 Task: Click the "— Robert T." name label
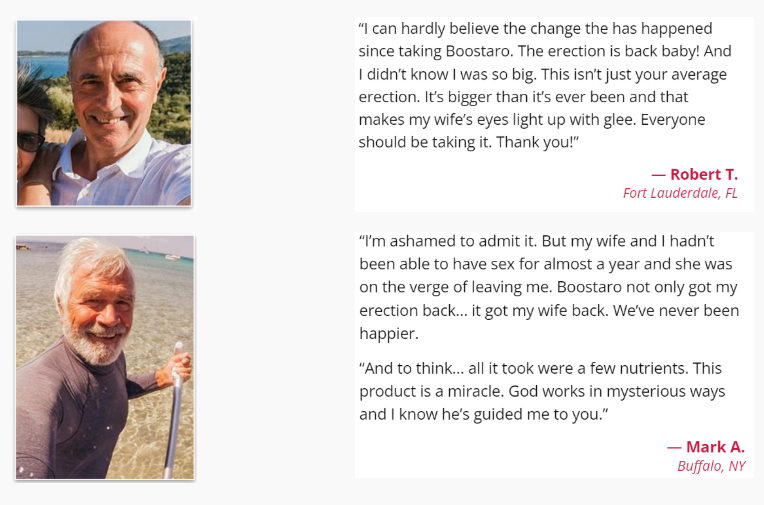[694, 174]
